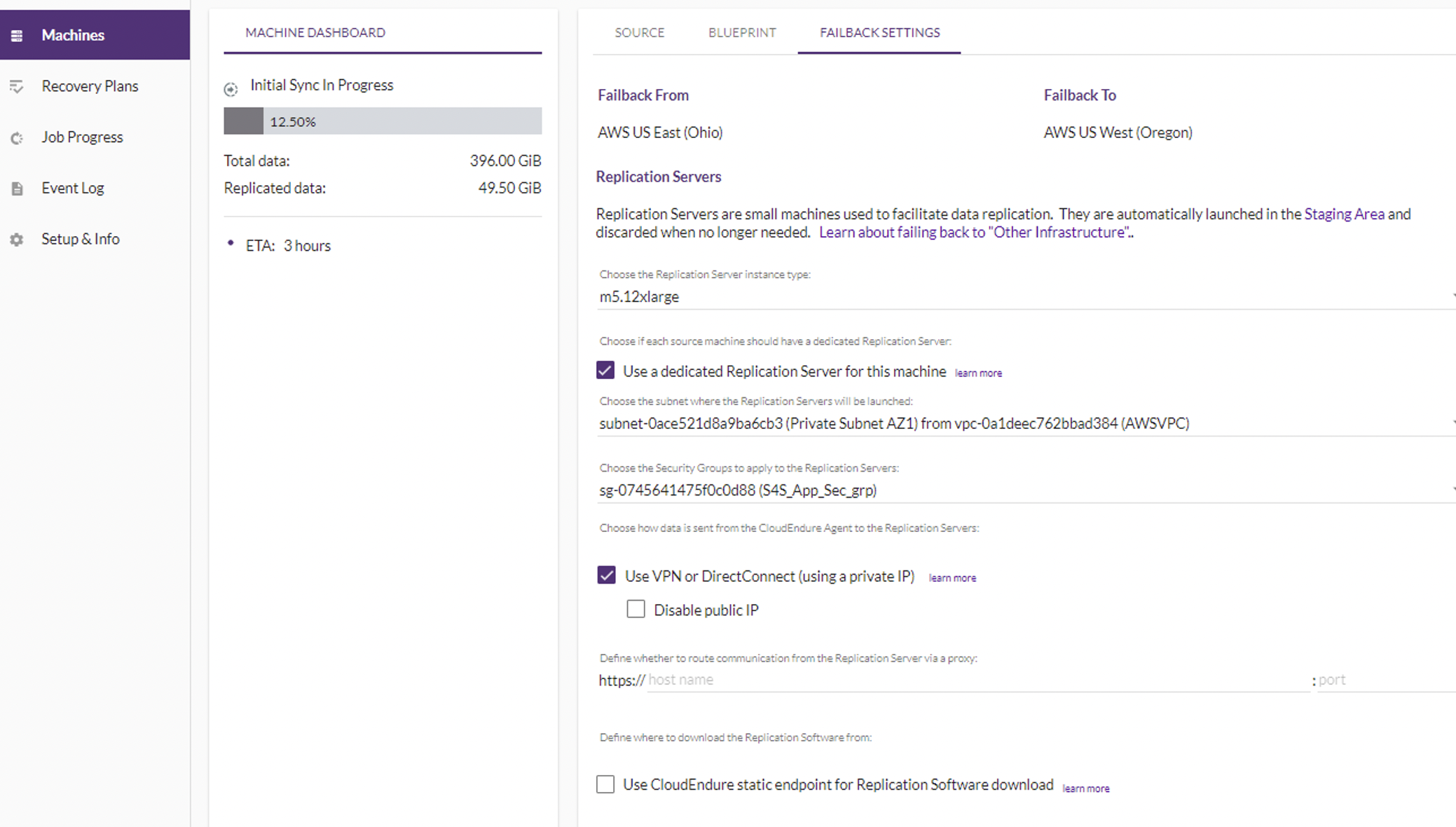
Task: Switch to the Source tab
Action: [639, 33]
